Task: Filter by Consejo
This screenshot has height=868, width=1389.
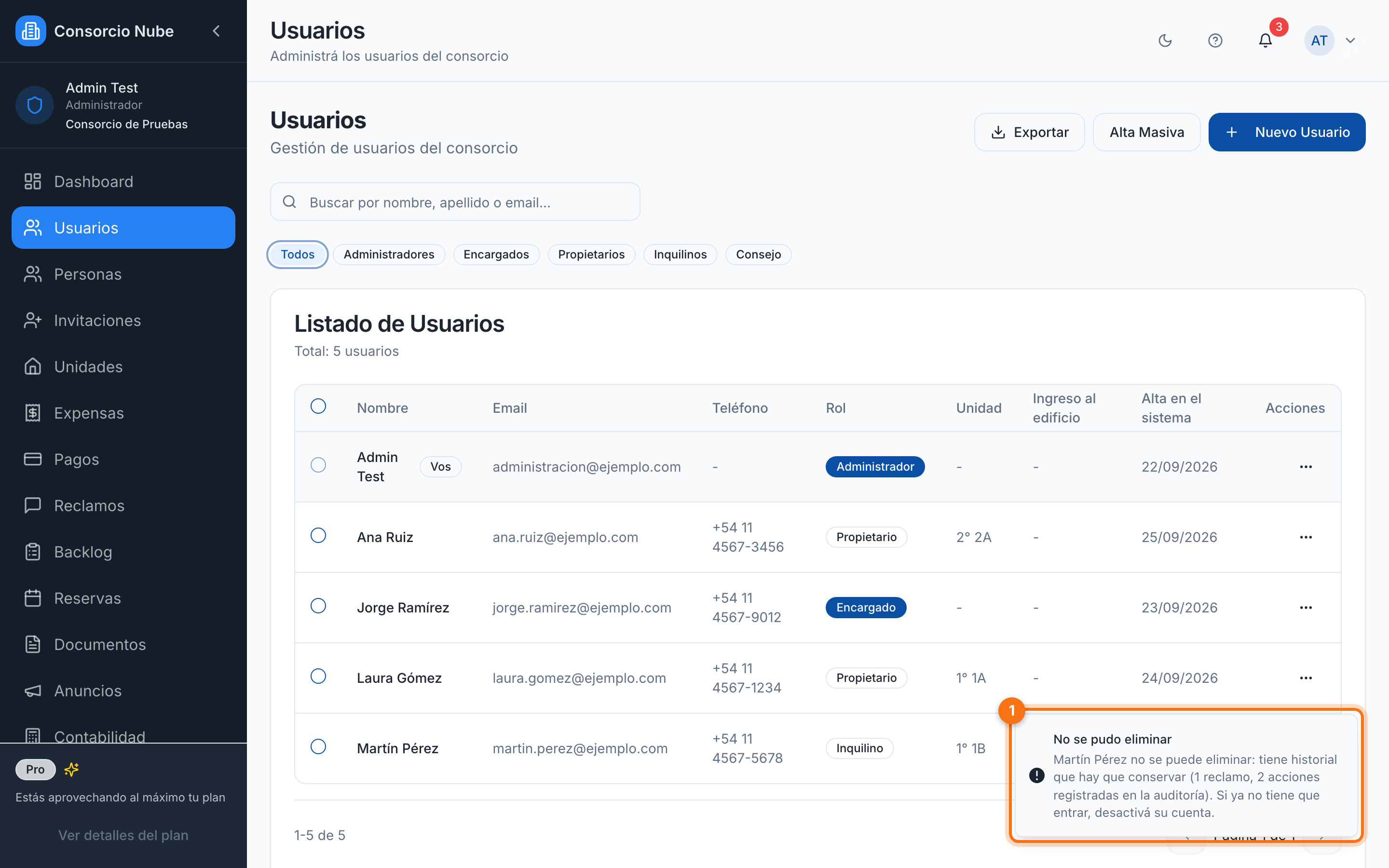Action: click(x=758, y=254)
